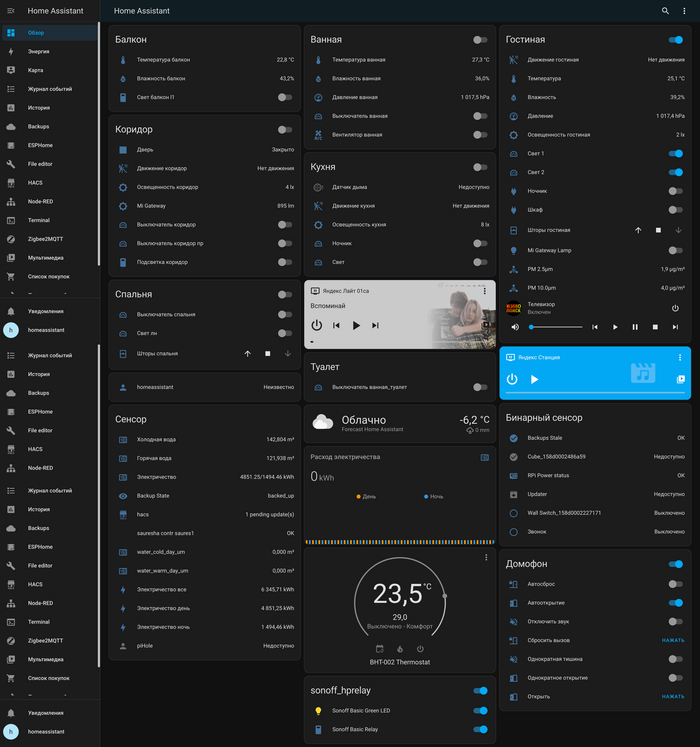
Task: Toggle the Спальня group switch
Action: click(x=285, y=294)
